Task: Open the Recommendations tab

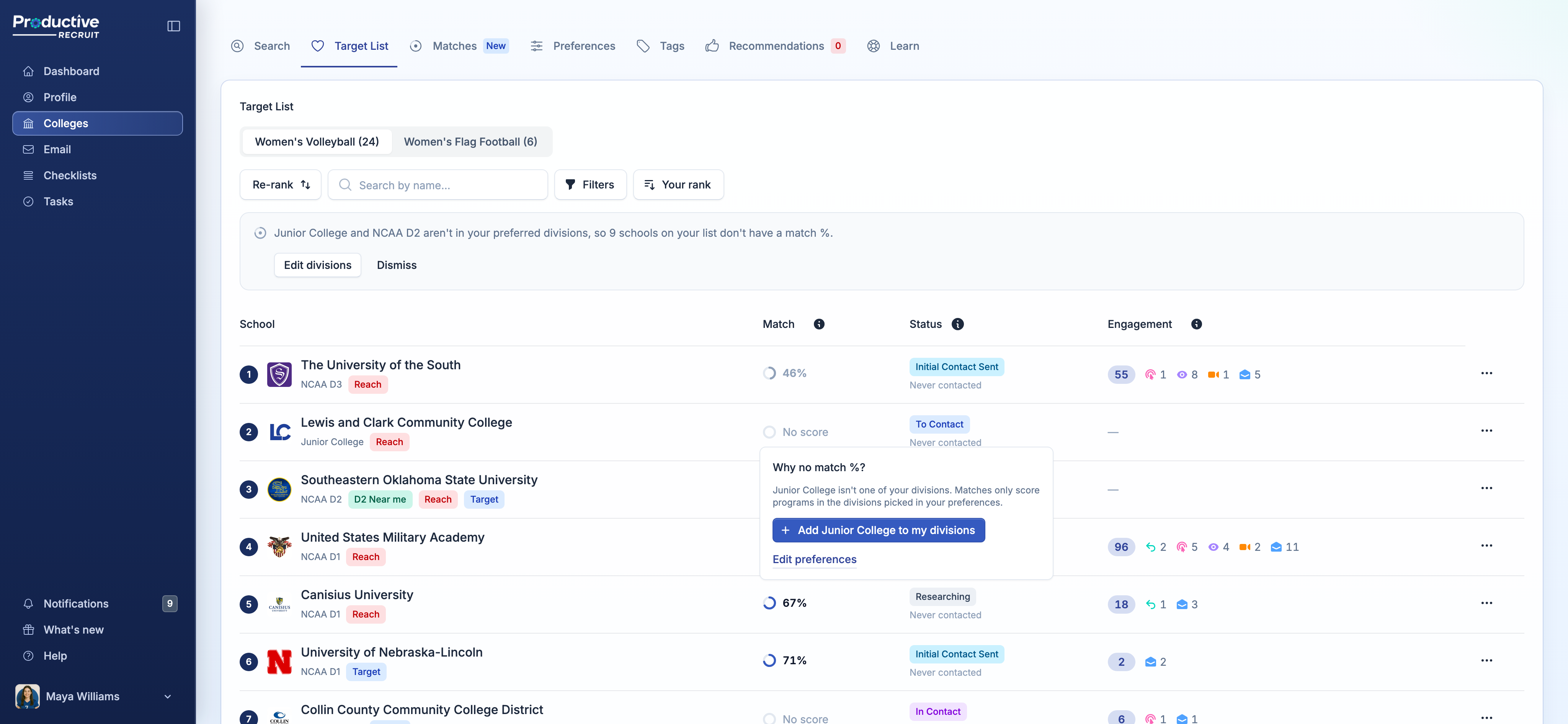Action: pyautogui.click(x=775, y=46)
